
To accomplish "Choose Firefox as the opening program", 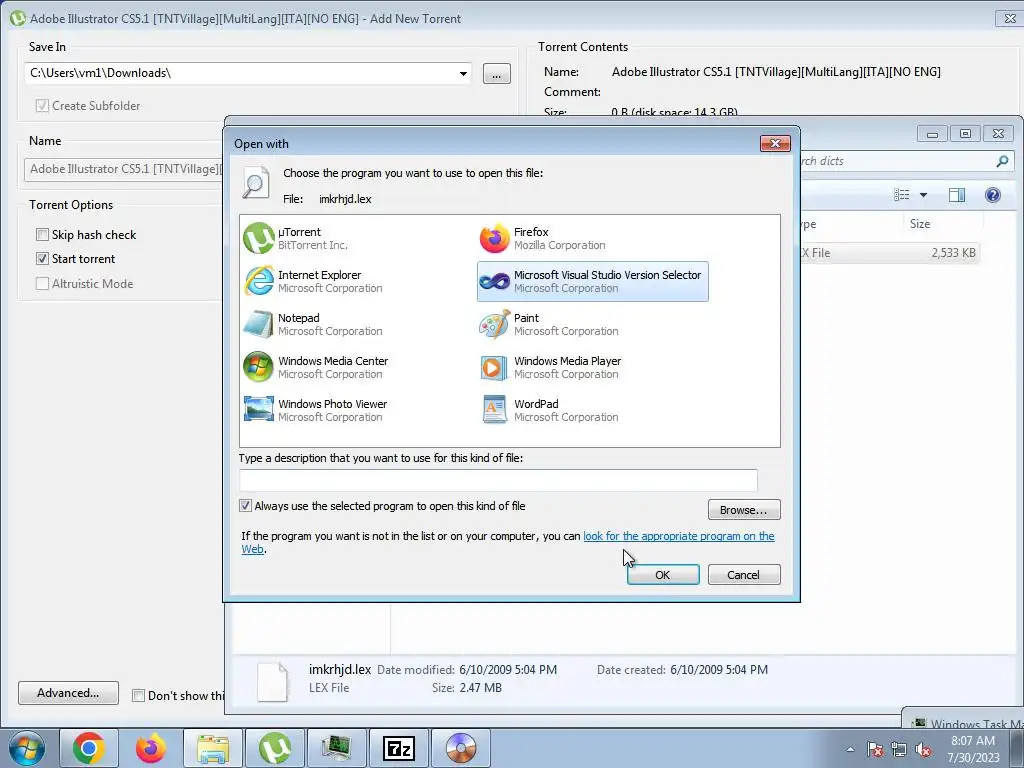I will pyautogui.click(x=542, y=238).
